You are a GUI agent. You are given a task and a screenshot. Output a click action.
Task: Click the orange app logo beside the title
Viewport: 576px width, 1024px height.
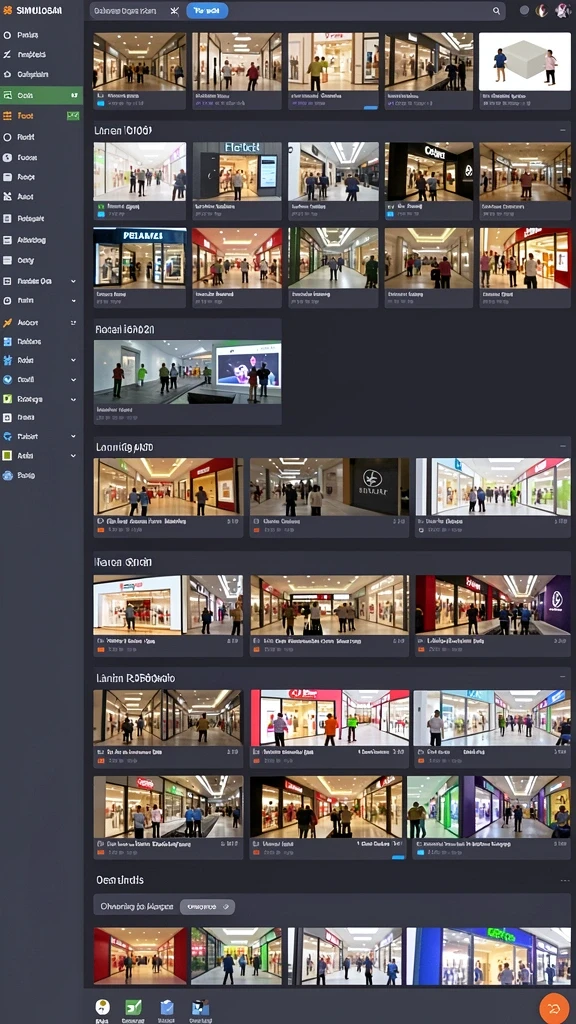[8, 11]
